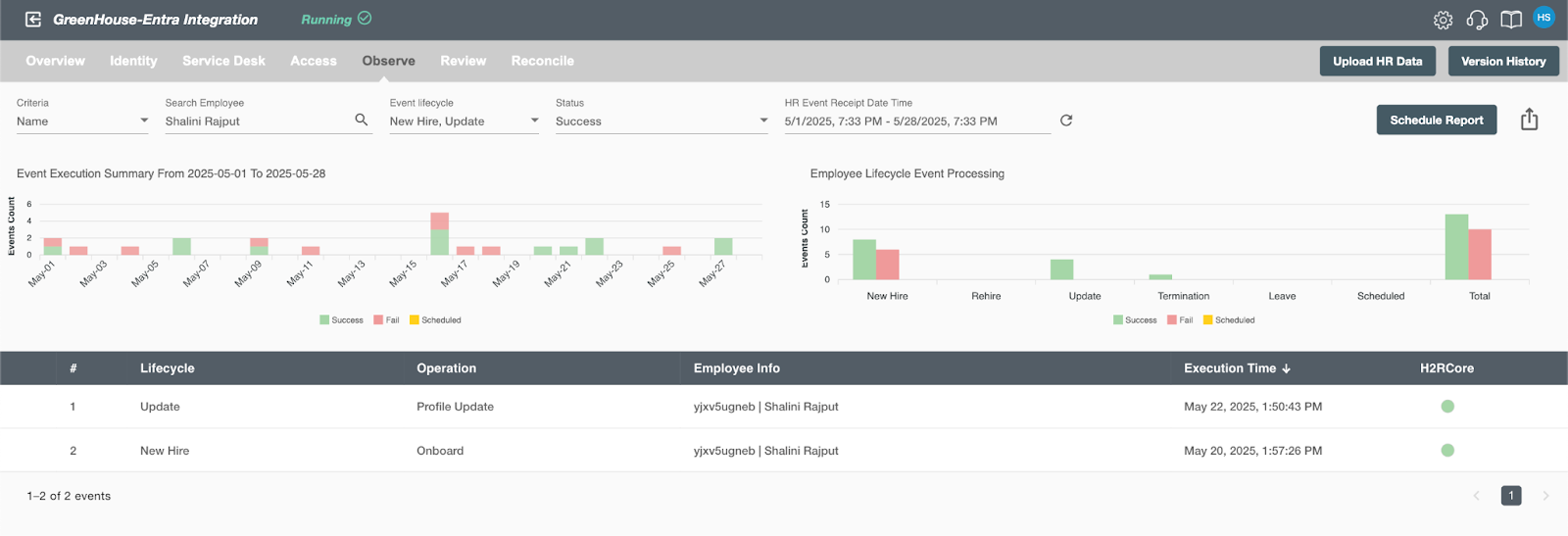1568x536 pixels.
Task: Toggle the Success legend in Event Execution Summary
Action: click(341, 320)
